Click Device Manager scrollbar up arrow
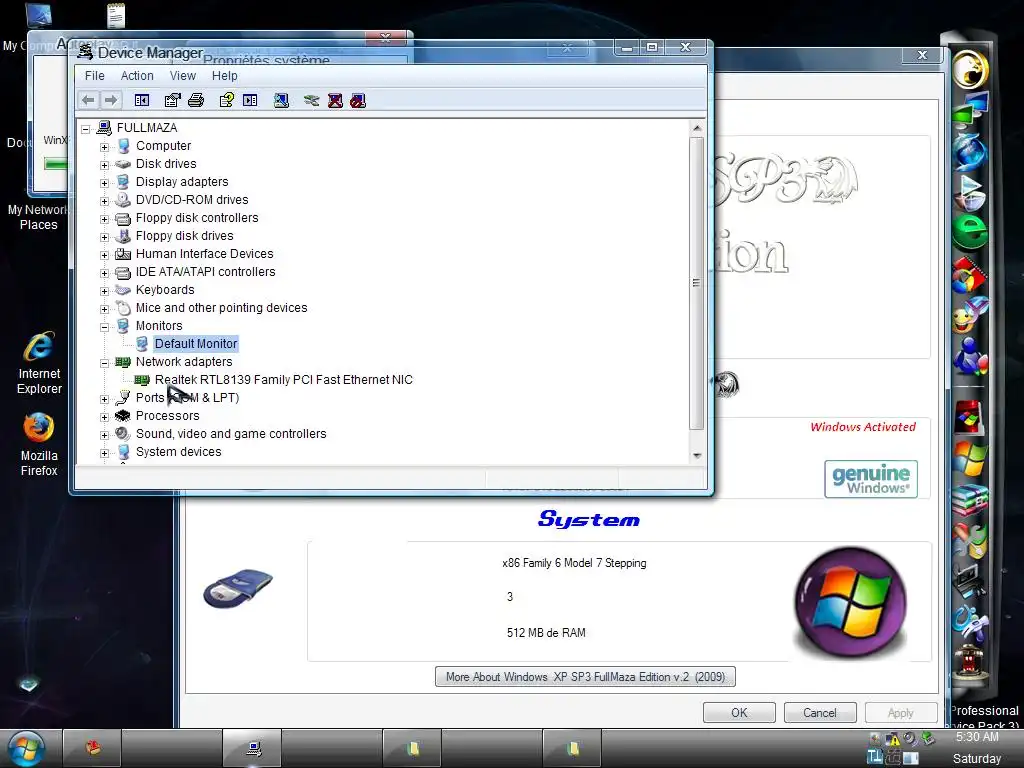Screen dimensions: 1024x768 click(697, 128)
